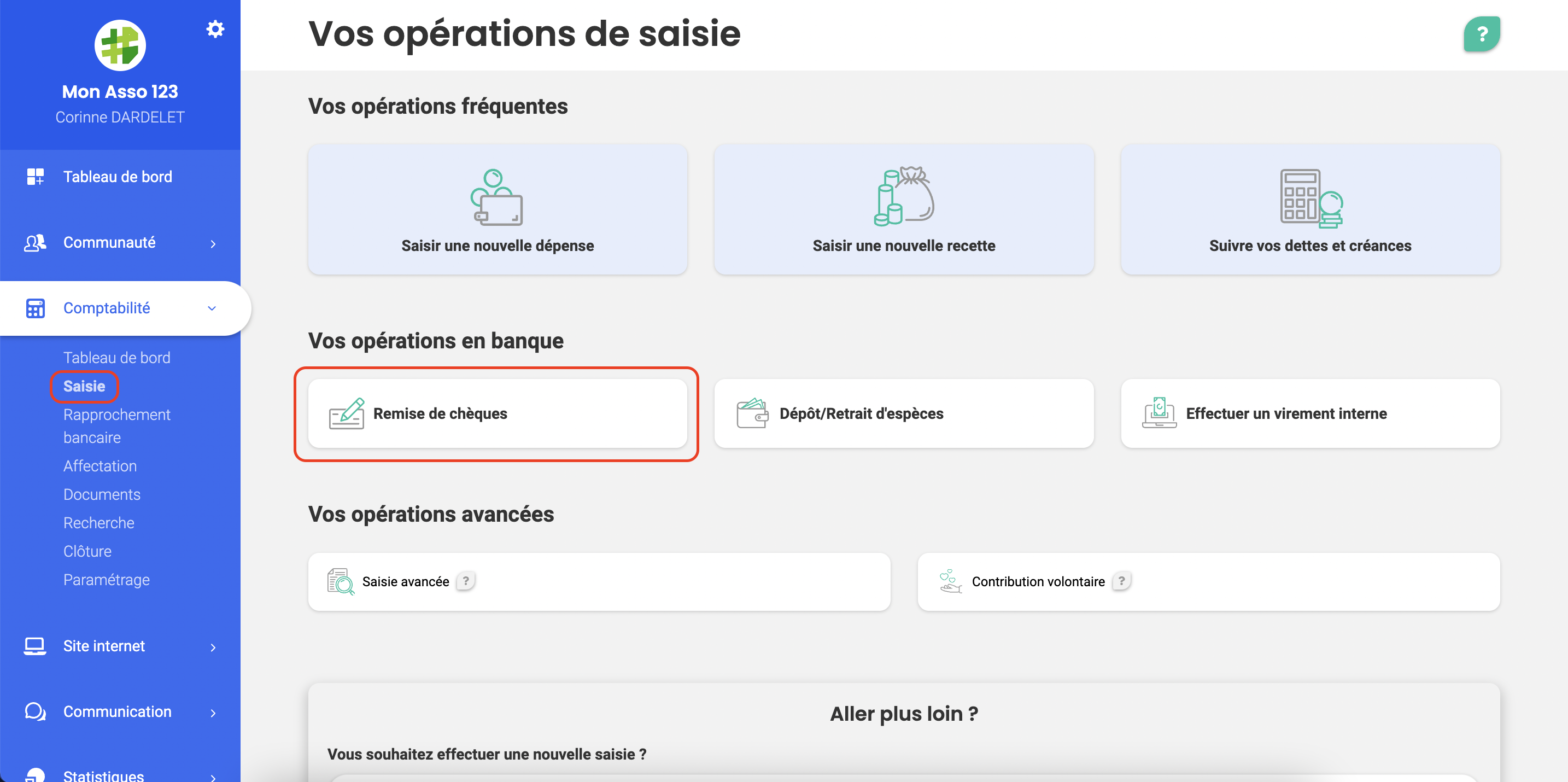
Task: Click the Communauté people icon
Action: pyautogui.click(x=36, y=242)
